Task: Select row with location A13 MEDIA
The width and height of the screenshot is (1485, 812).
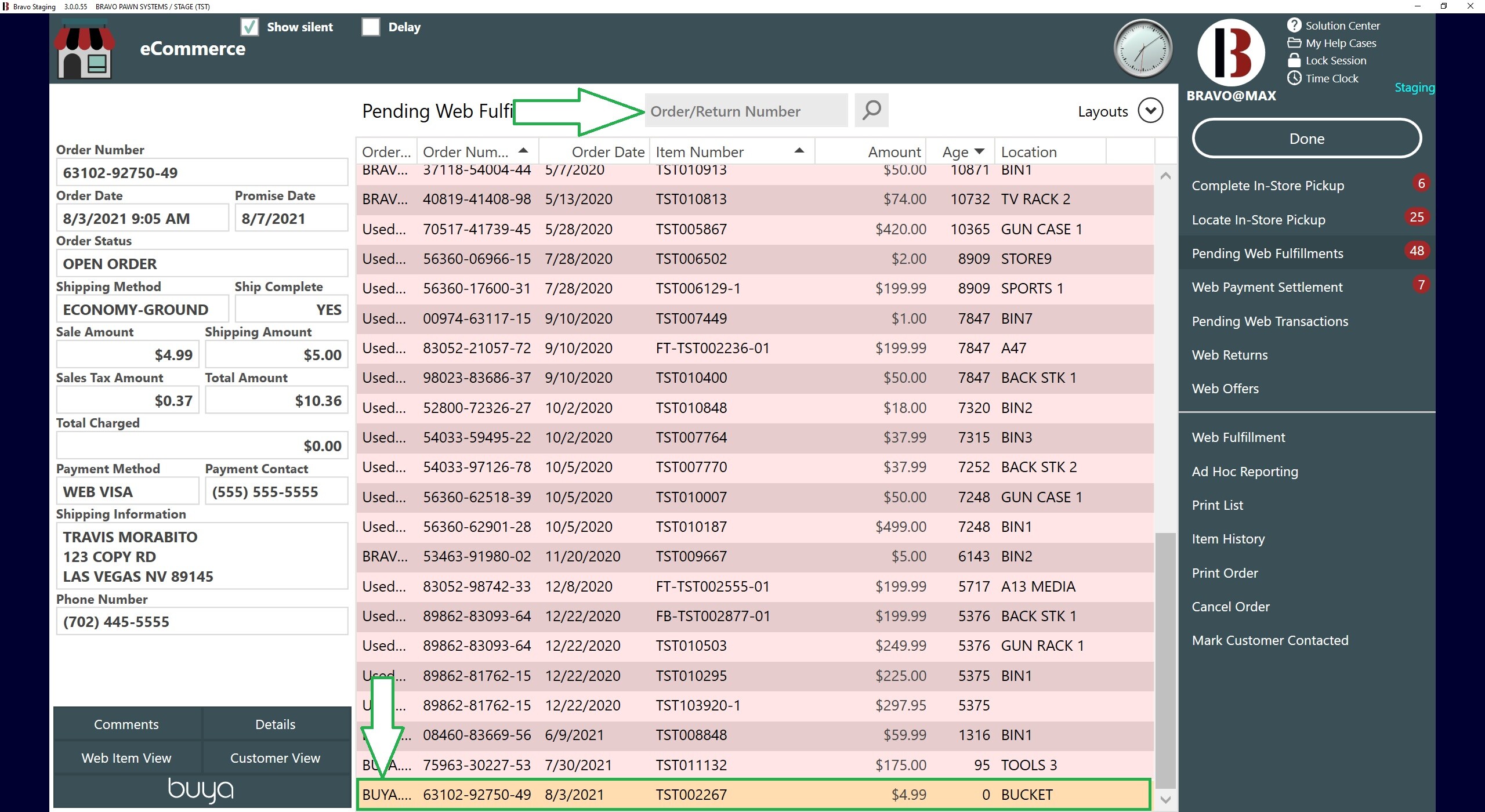Action: click(x=754, y=586)
